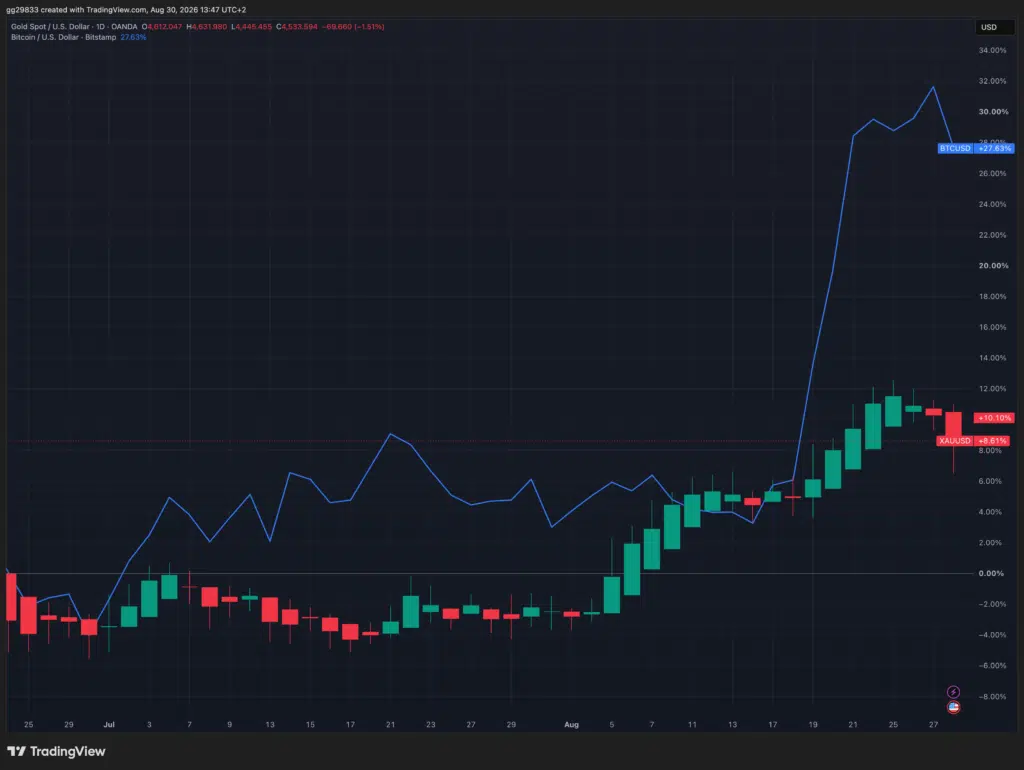Click the −4.00% price axis label

click(992, 634)
